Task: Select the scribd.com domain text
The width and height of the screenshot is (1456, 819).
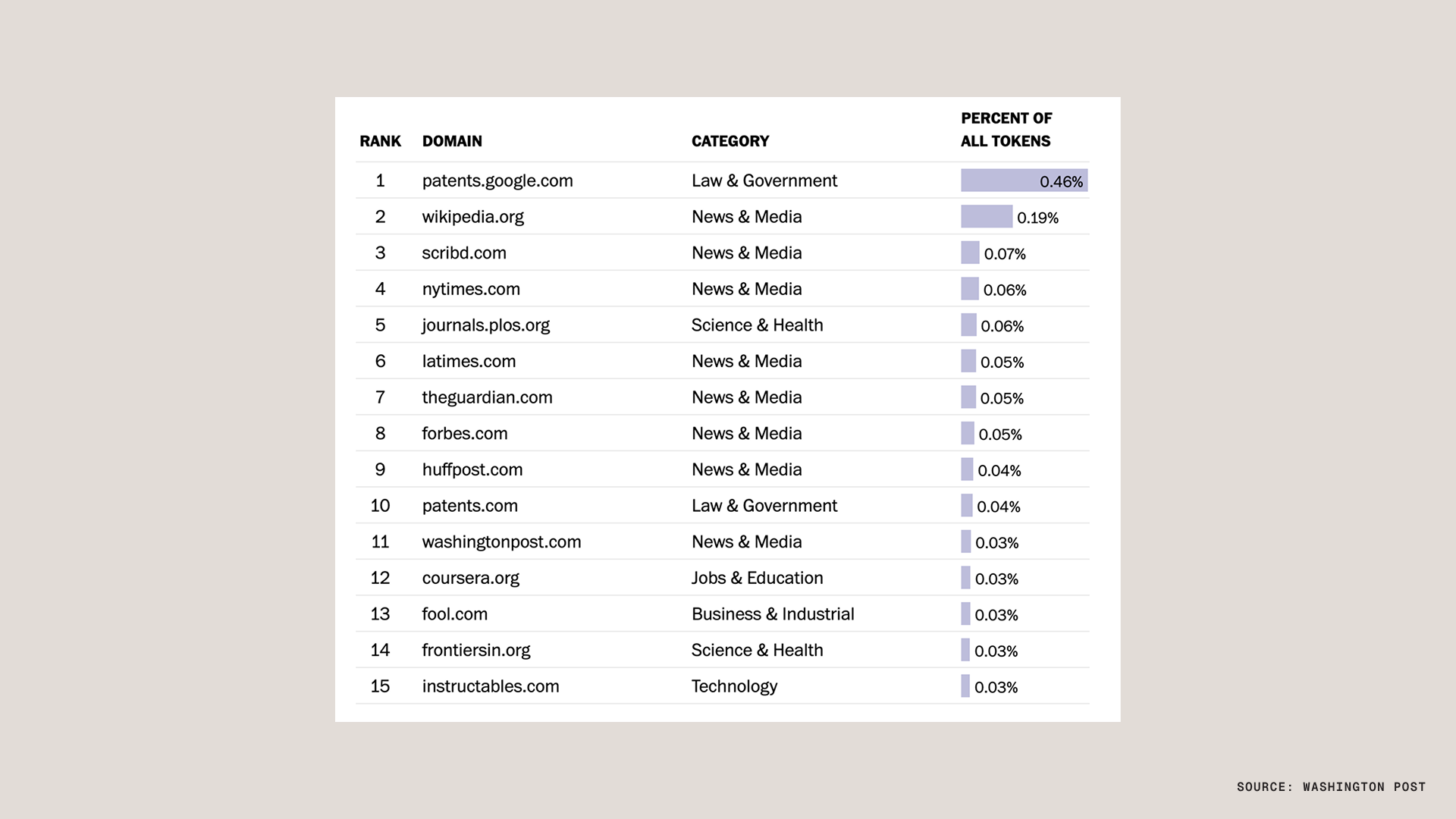Action: 464,253
